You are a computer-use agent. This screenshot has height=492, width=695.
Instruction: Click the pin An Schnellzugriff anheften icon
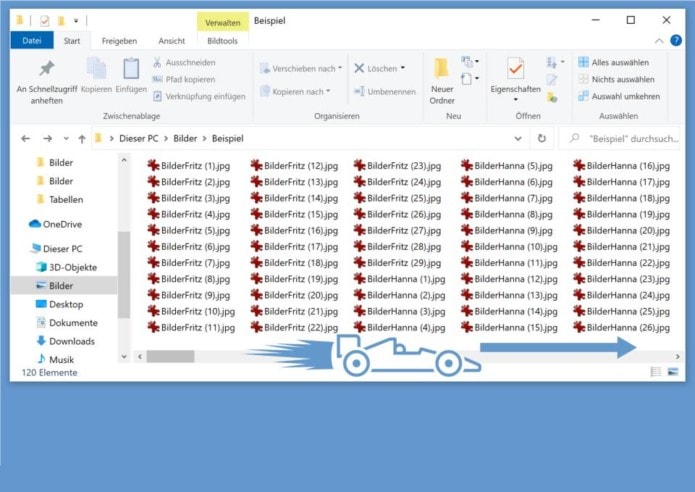(46, 70)
